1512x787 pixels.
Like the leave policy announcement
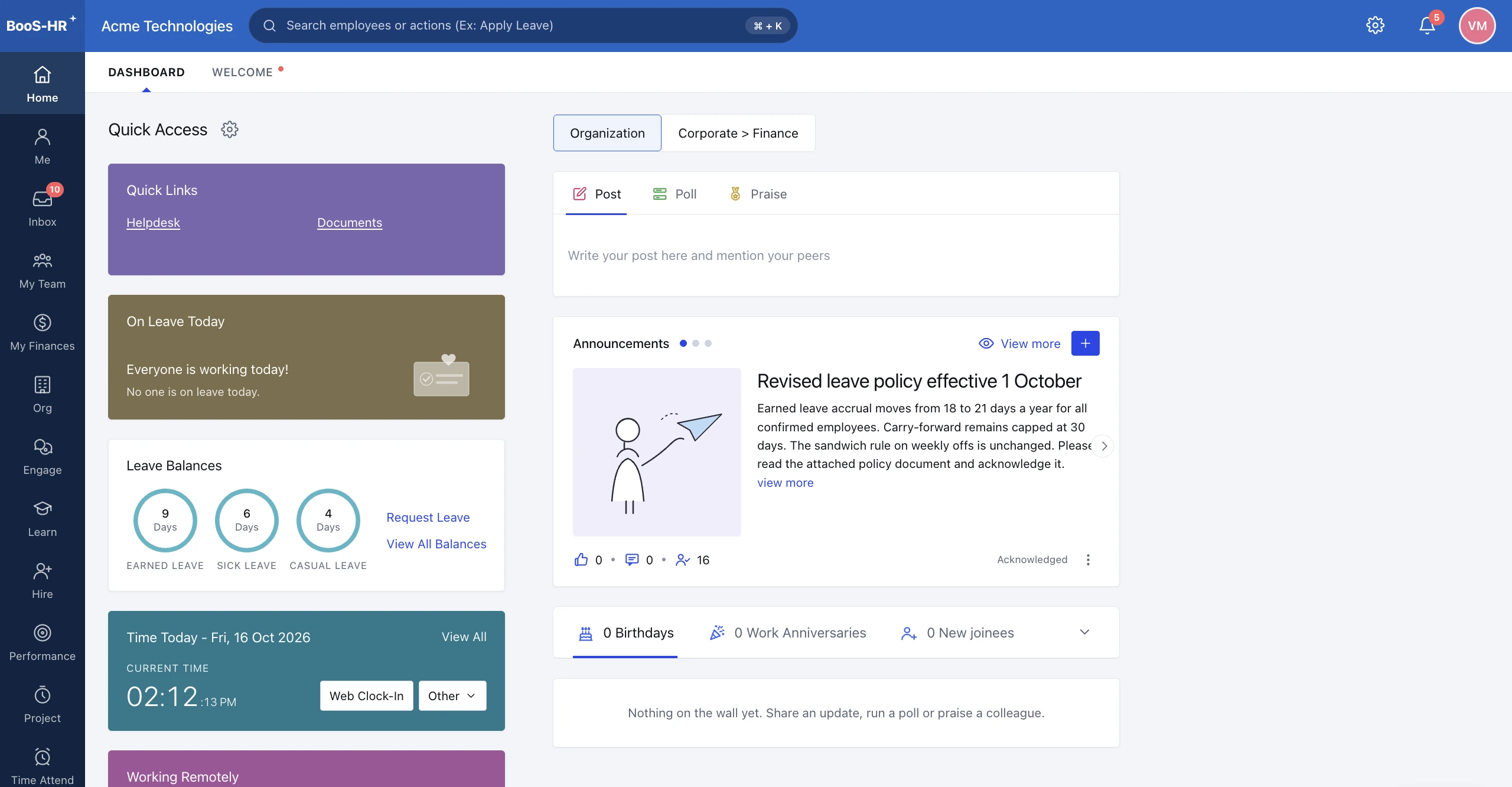point(581,560)
